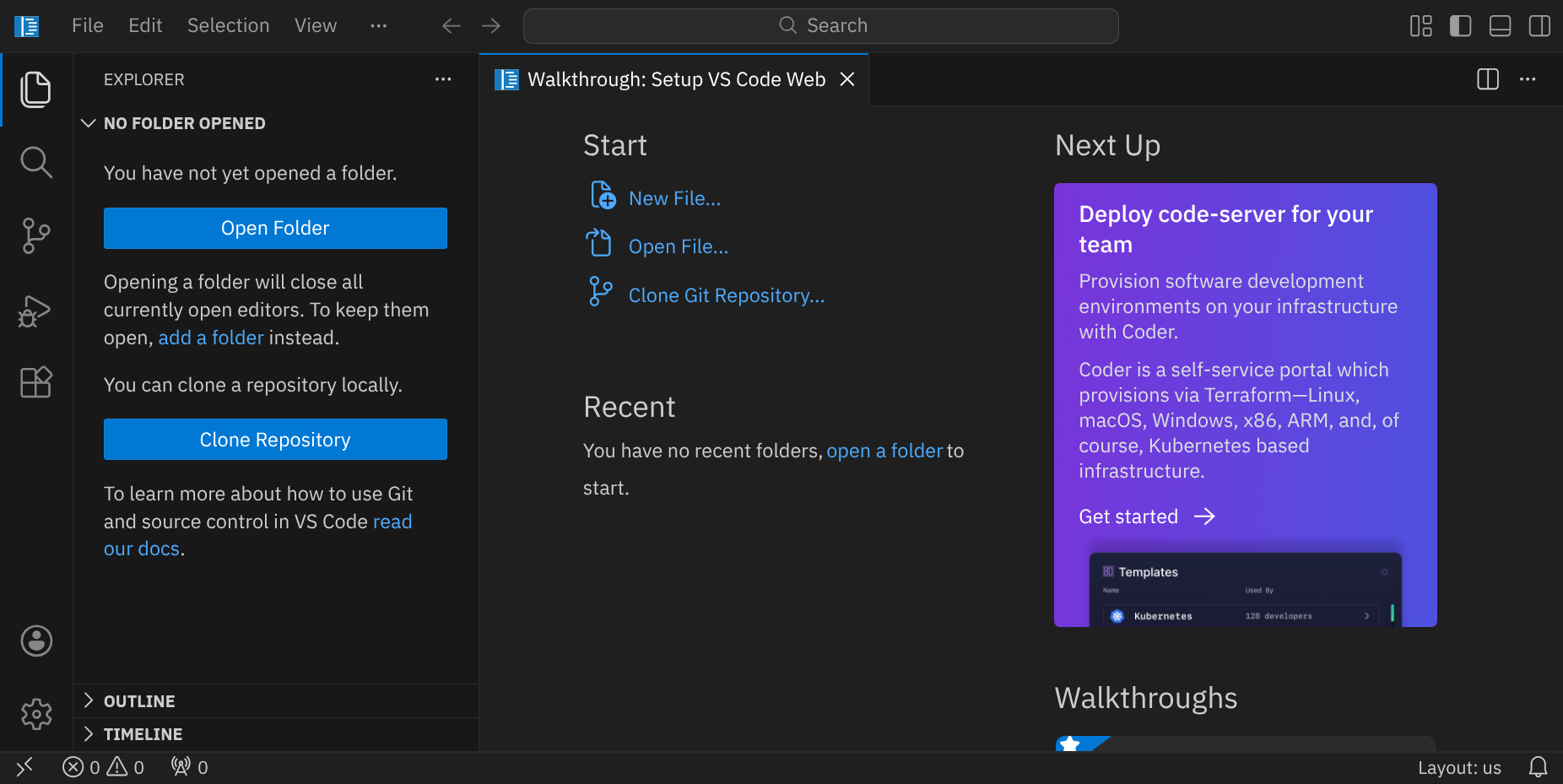
Task: Click the notifications bell in status bar
Action: click(1538, 767)
